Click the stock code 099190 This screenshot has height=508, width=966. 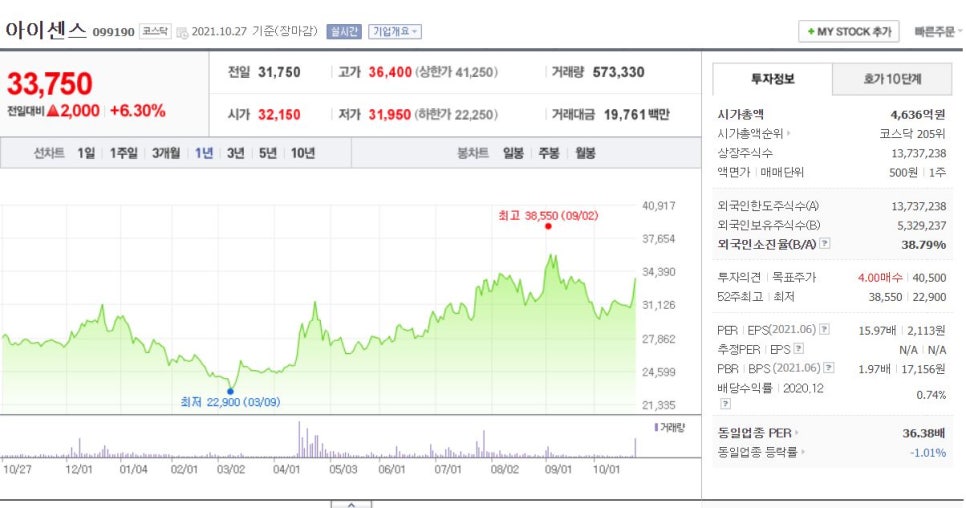(113, 32)
